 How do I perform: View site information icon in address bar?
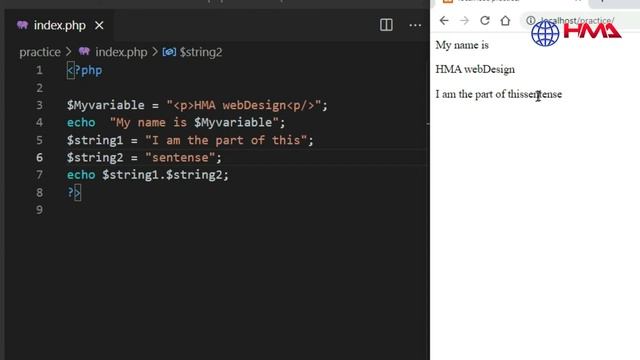pos(530,20)
